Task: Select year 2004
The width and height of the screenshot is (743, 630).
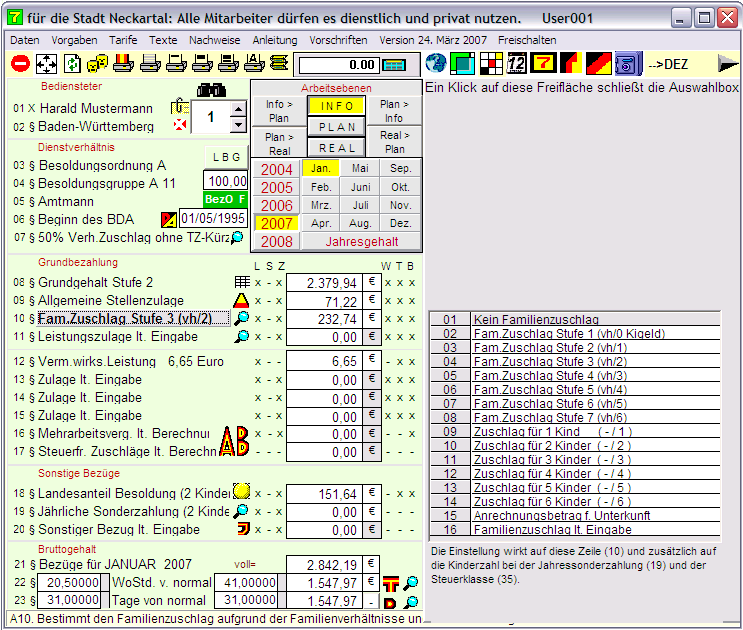Action: pos(277,170)
